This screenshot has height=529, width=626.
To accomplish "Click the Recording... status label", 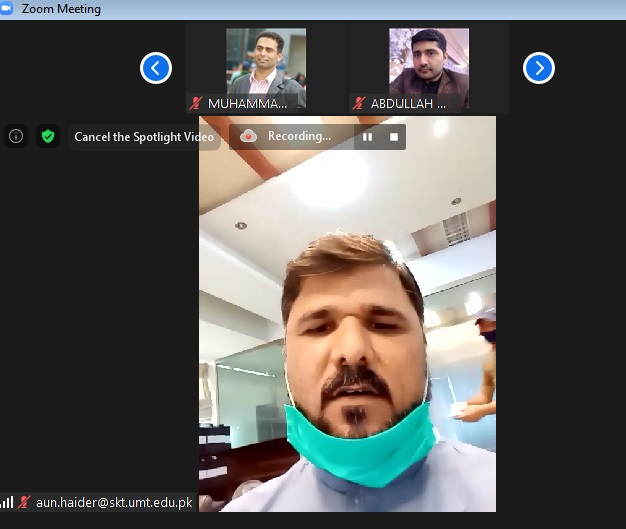I will (299, 136).
